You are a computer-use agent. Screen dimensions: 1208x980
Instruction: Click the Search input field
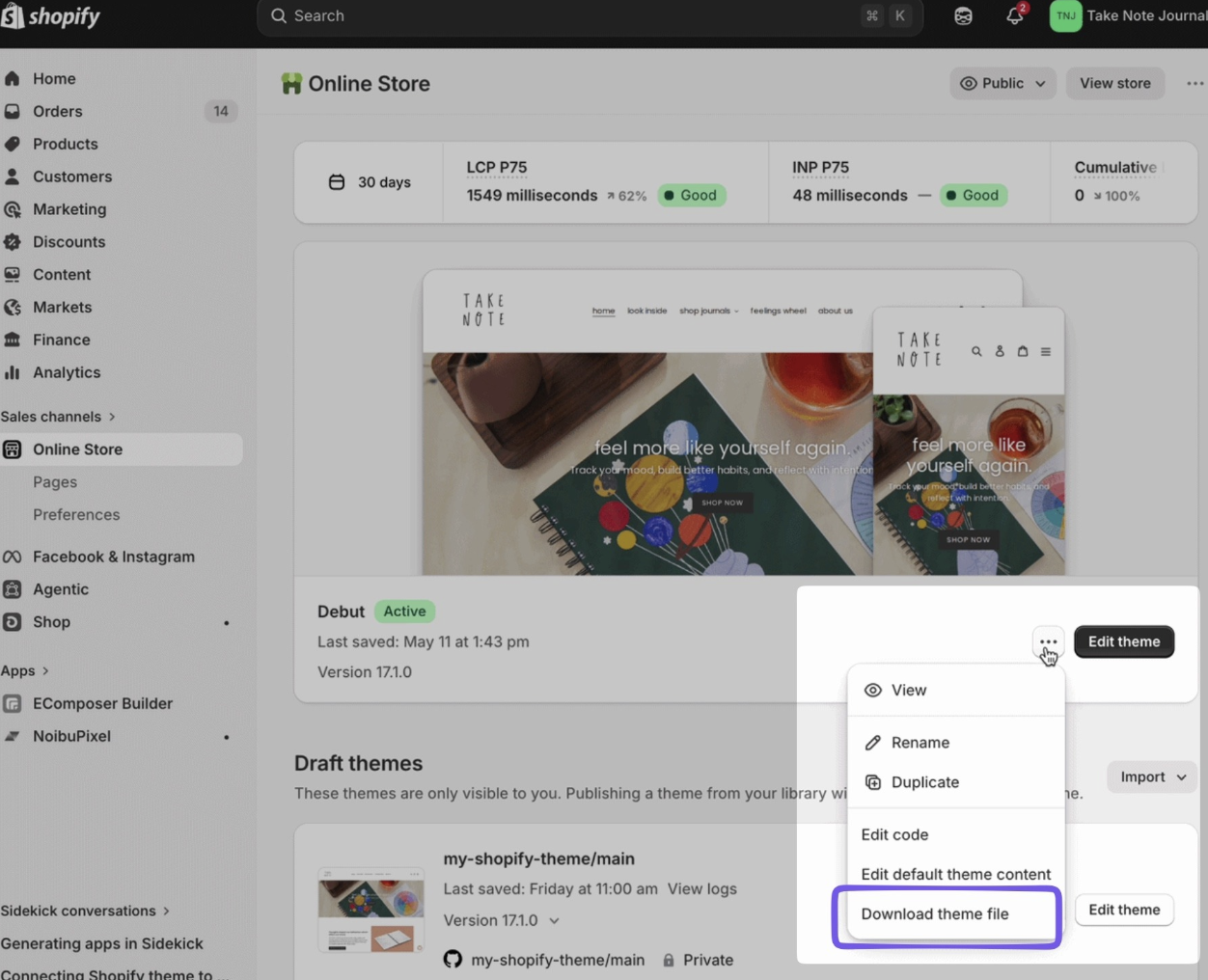tap(590, 16)
